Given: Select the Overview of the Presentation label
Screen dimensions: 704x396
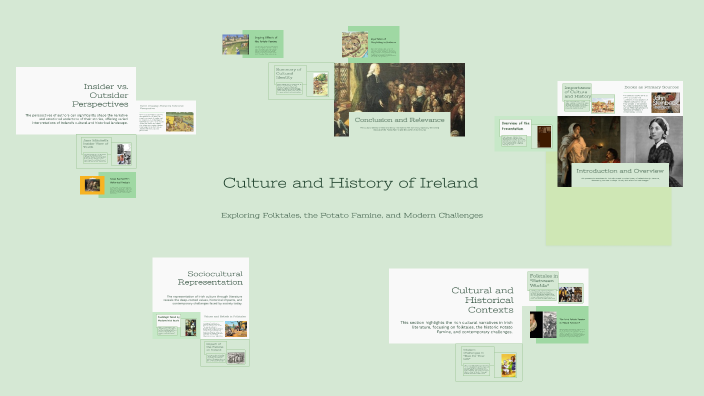Looking at the screenshot, I should pos(515,126).
